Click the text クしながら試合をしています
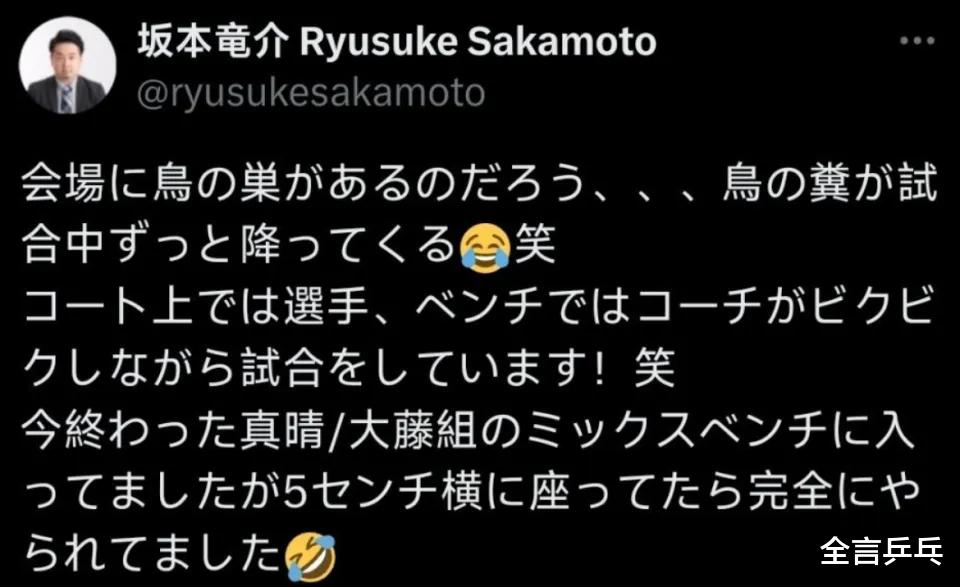This screenshot has width=960, height=587. click(309, 368)
